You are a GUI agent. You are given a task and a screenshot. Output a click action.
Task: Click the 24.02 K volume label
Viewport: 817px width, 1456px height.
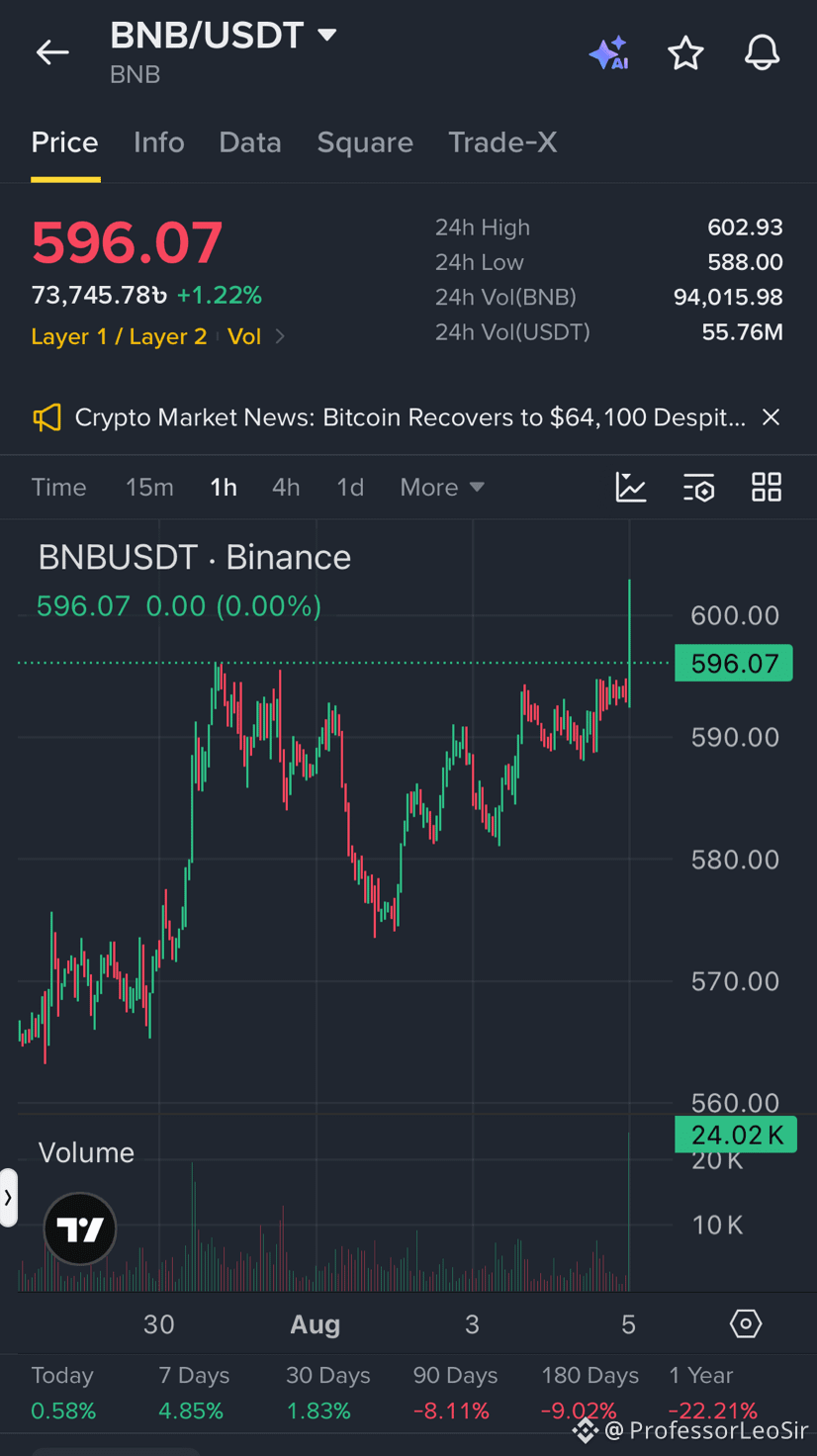coord(735,1135)
